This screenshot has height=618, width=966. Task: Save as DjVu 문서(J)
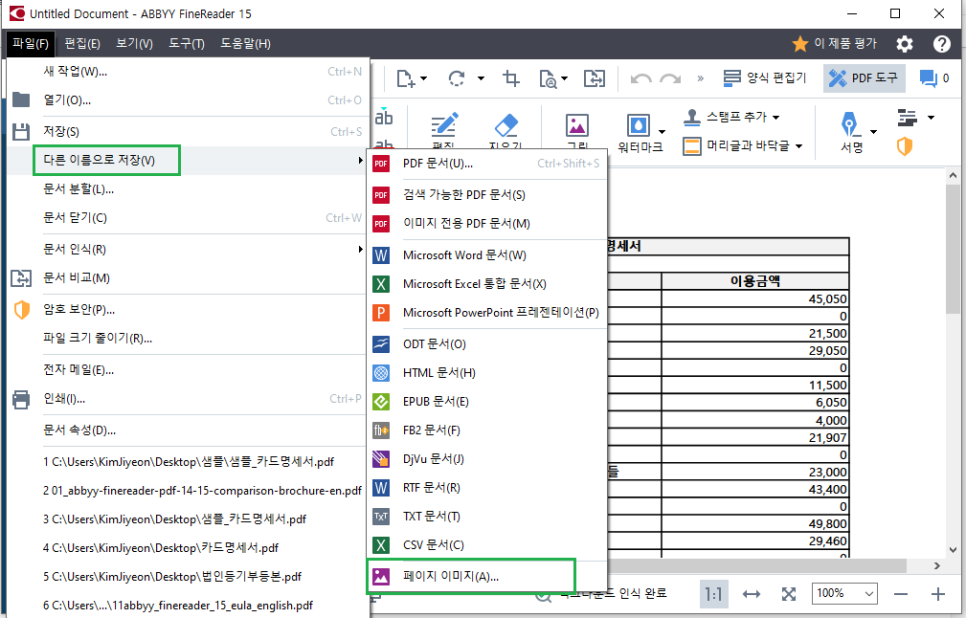pos(487,458)
